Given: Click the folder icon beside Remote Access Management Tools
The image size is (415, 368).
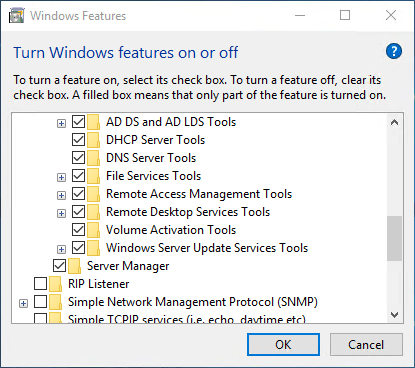Looking at the screenshot, I should click(94, 194).
